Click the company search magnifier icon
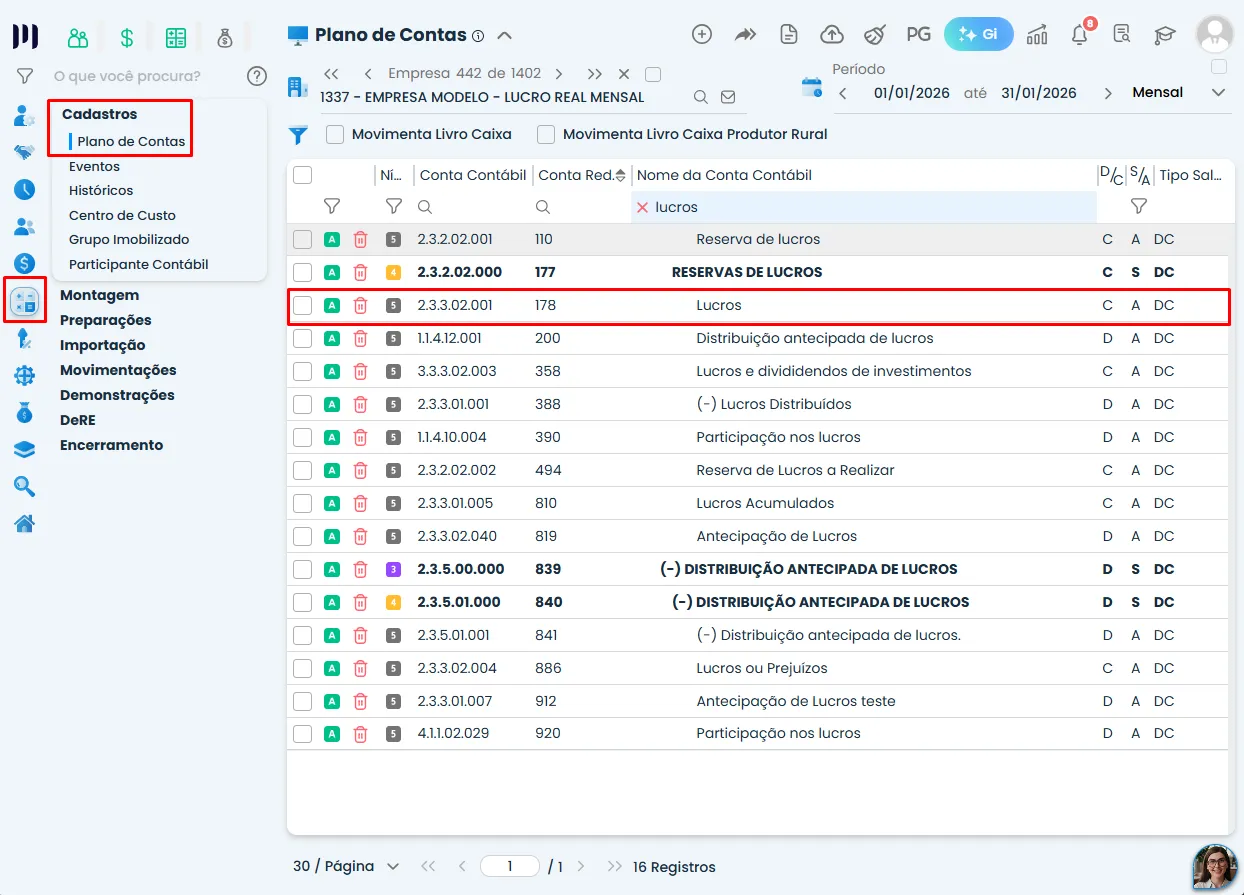Viewport: 1244px width, 895px height. [x=701, y=97]
